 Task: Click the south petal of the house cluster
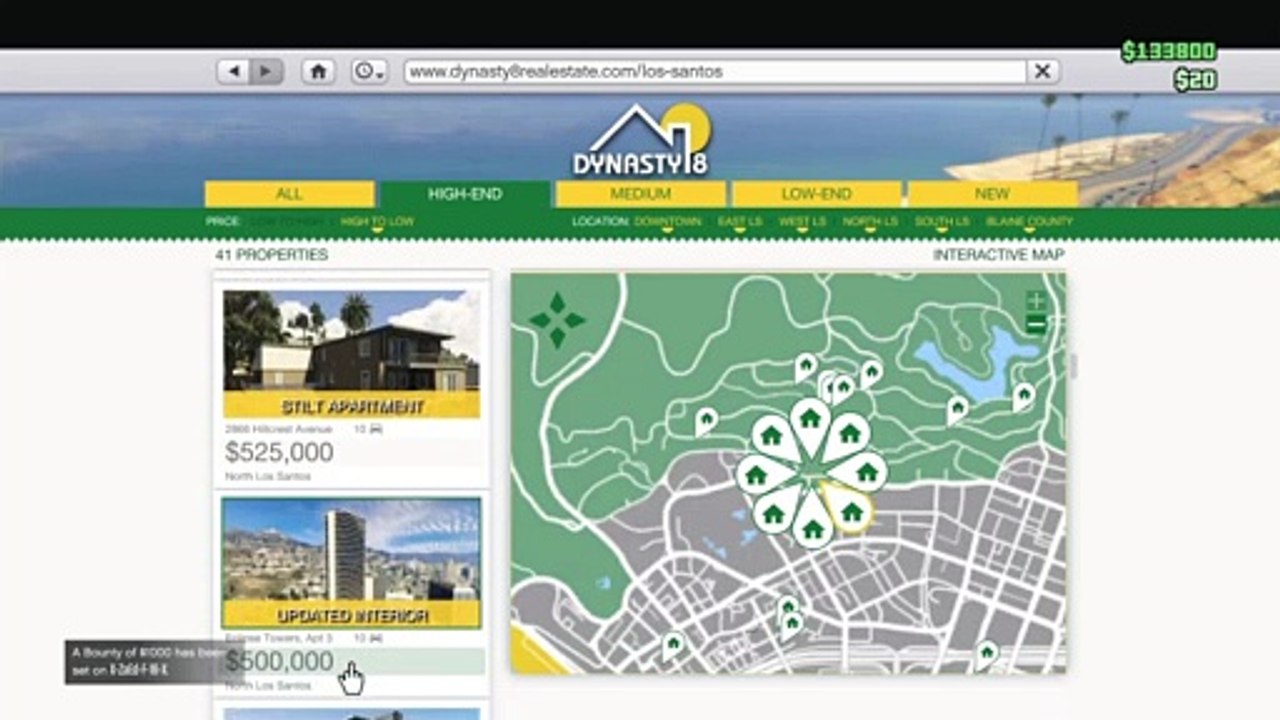(812, 527)
